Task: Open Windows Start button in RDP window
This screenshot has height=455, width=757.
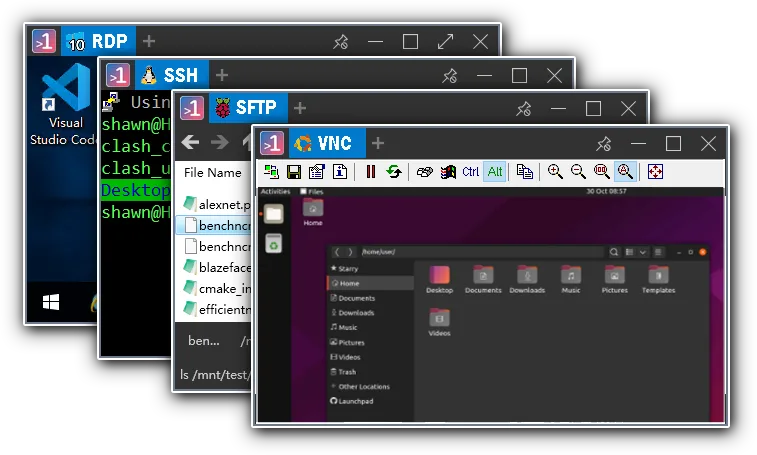Action: pos(51,303)
